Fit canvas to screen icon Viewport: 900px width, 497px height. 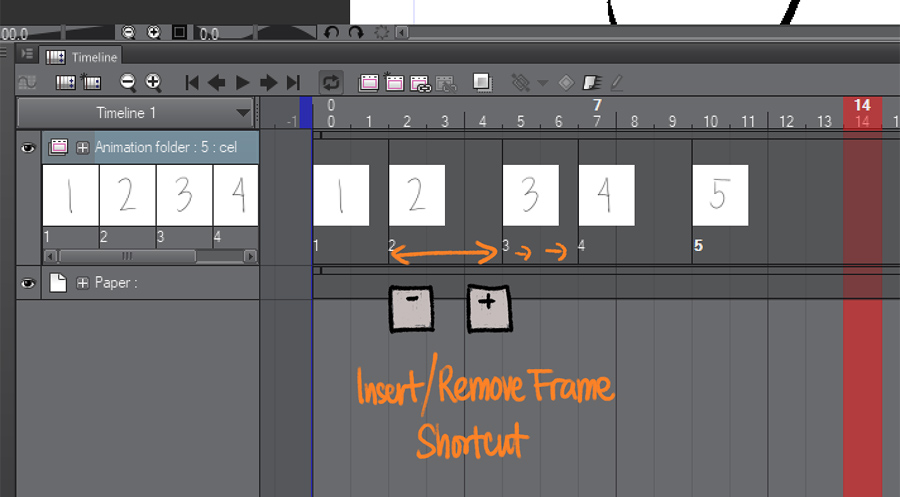pos(179,33)
